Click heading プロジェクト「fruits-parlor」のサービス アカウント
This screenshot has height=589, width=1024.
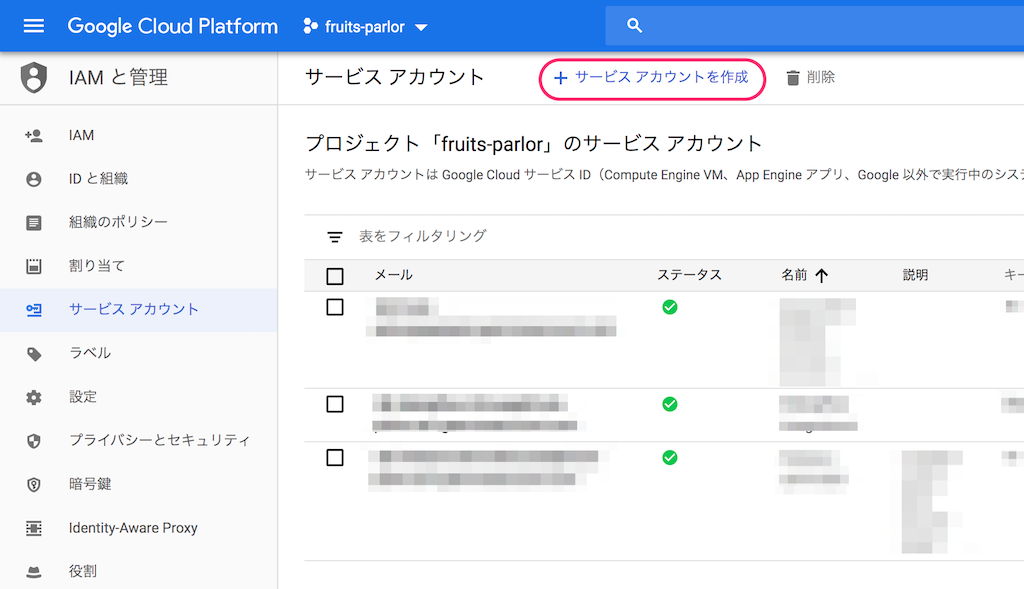click(534, 144)
